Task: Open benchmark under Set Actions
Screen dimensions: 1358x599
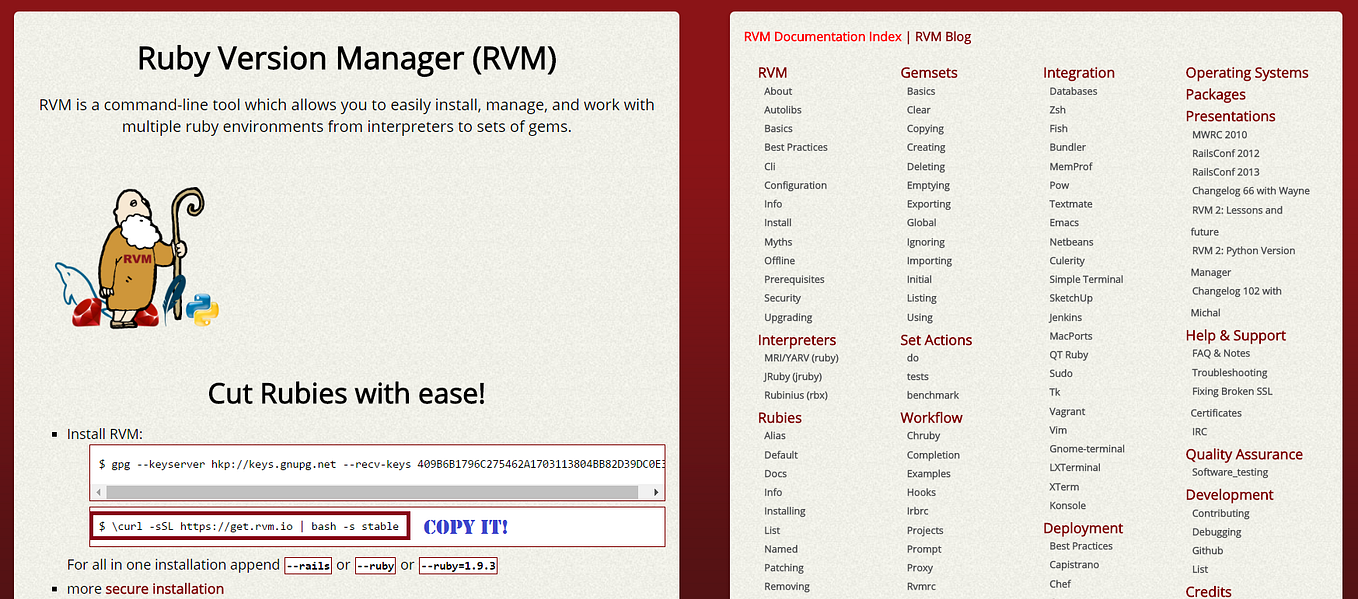Action: 932,395
